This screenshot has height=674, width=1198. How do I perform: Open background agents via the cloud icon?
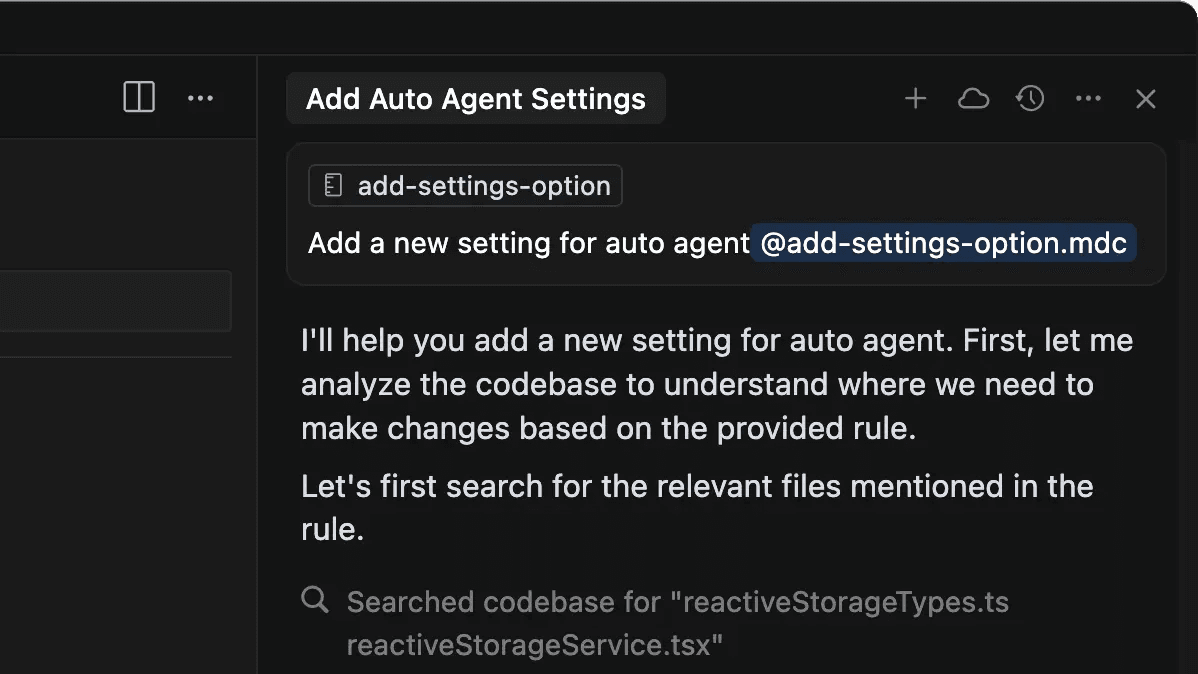[x=973, y=98]
